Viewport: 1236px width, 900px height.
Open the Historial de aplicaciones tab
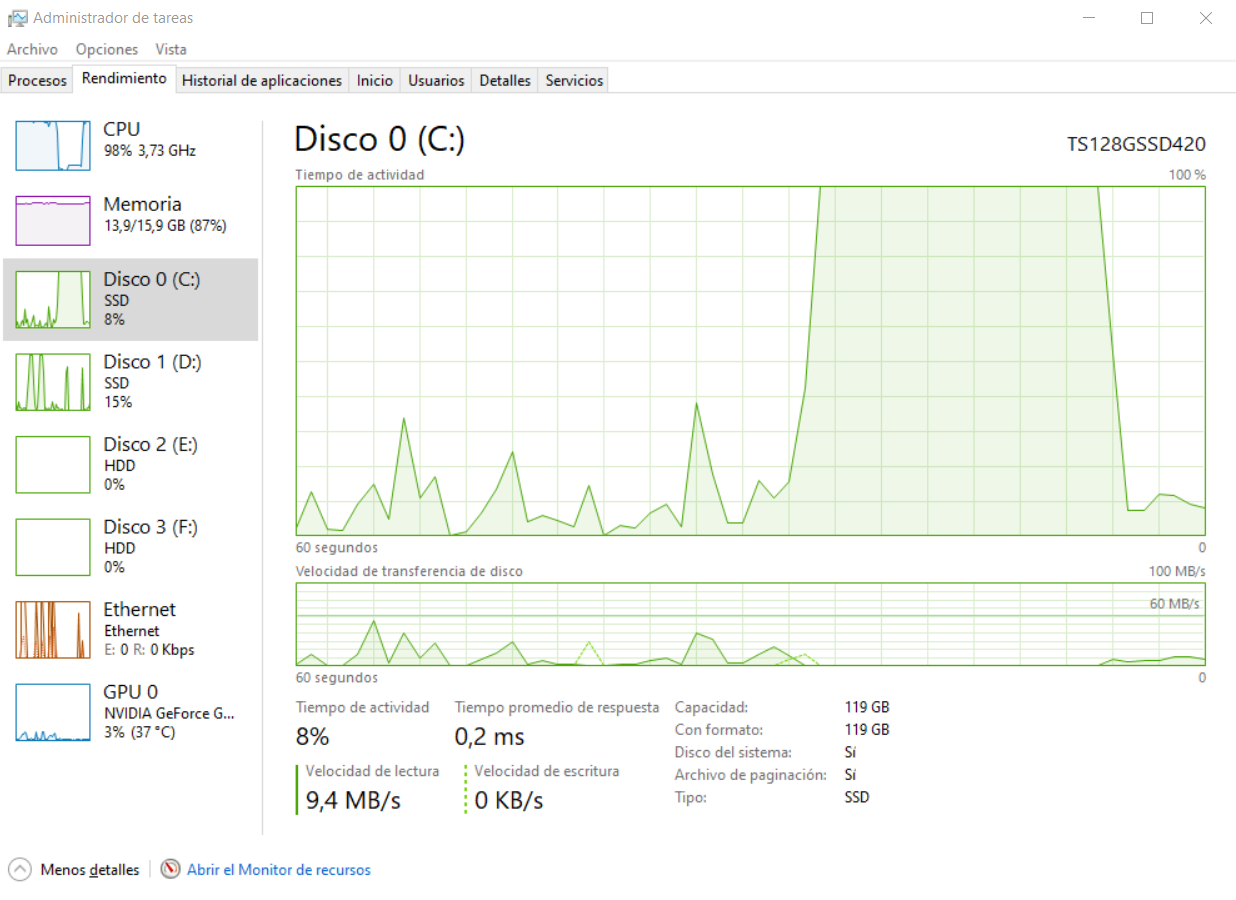(x=262, y=80)
